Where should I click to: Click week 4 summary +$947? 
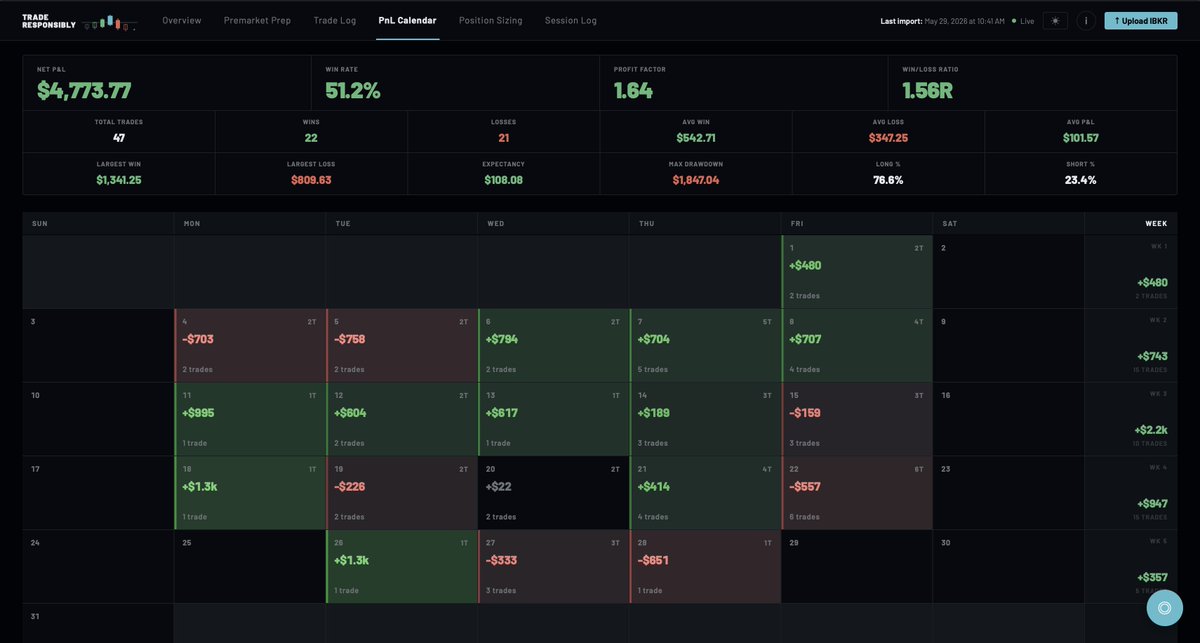click(x=1131, y=493)
